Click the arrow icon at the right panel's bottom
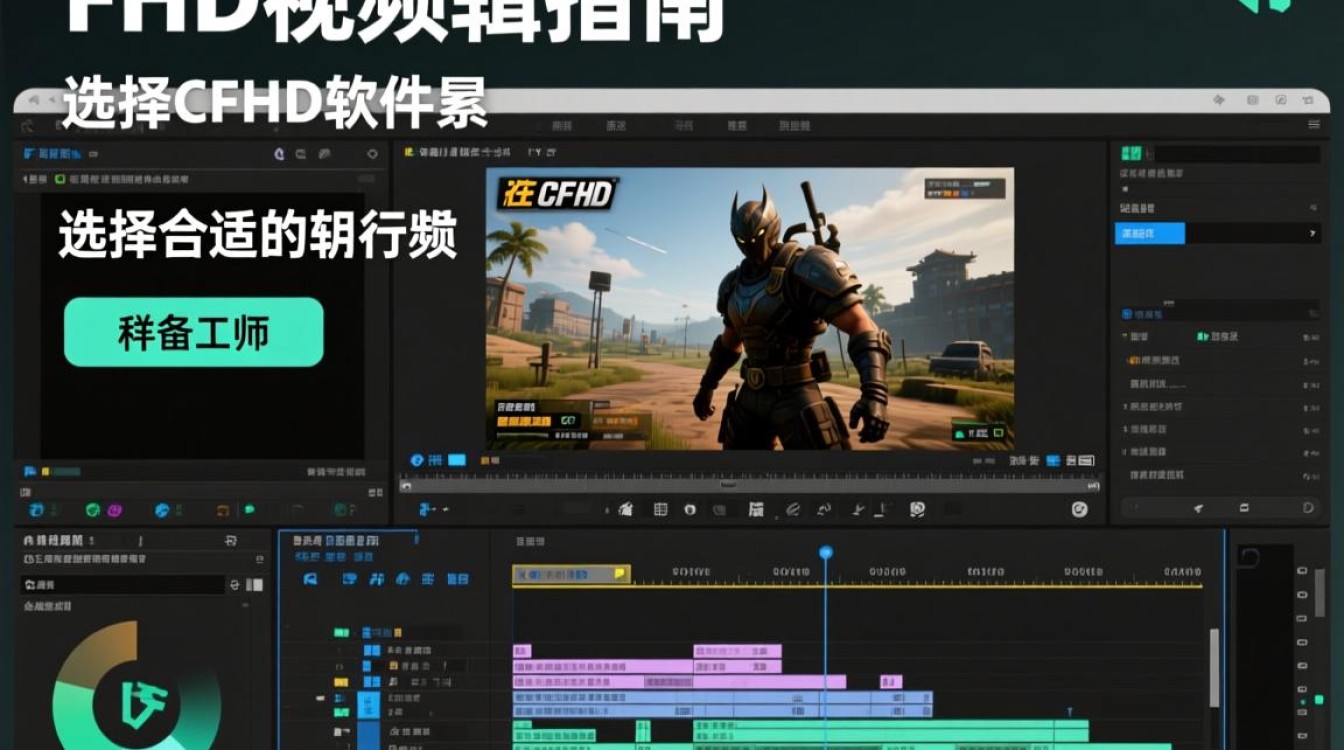Viewport: 1344px width, 750px height. [x=1198, y=508]
